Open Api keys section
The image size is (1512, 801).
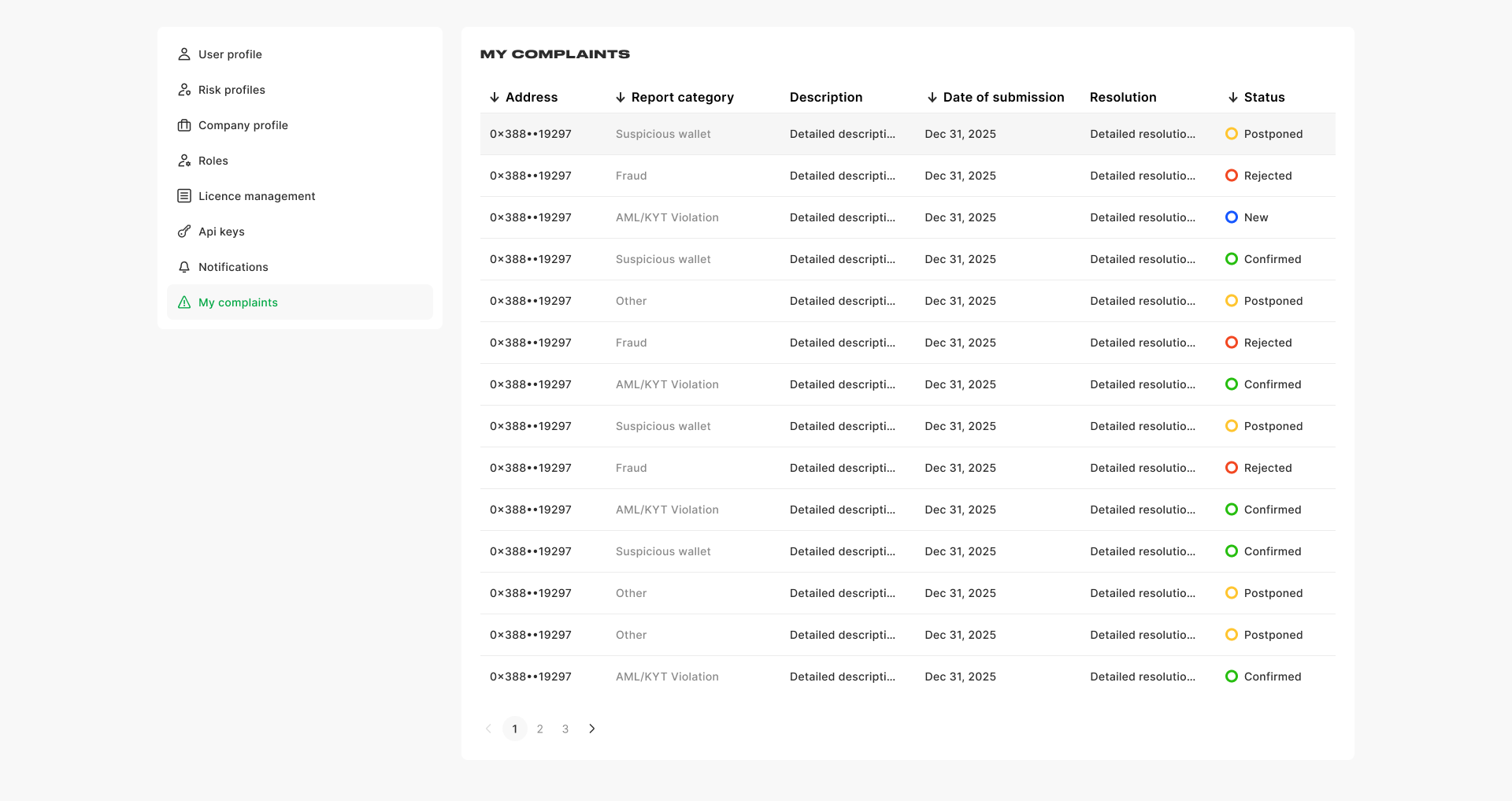(300, 232)
